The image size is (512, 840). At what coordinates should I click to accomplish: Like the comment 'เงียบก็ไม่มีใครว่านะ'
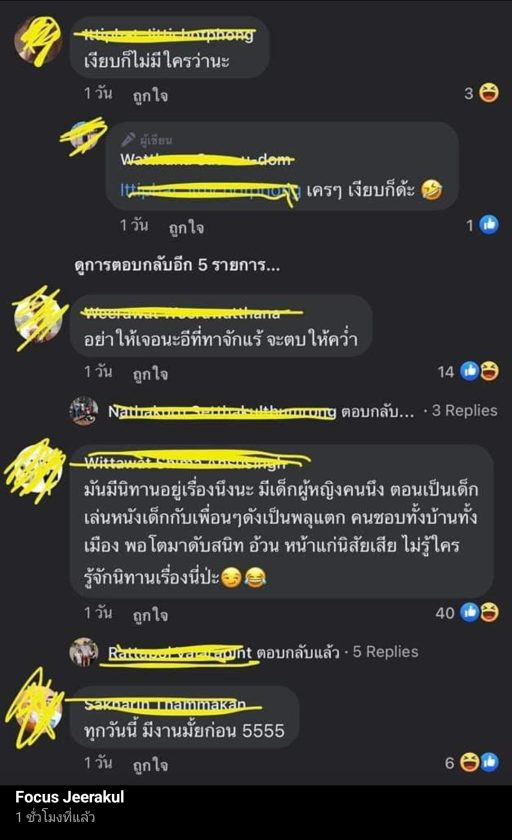(x=150, y=96)
